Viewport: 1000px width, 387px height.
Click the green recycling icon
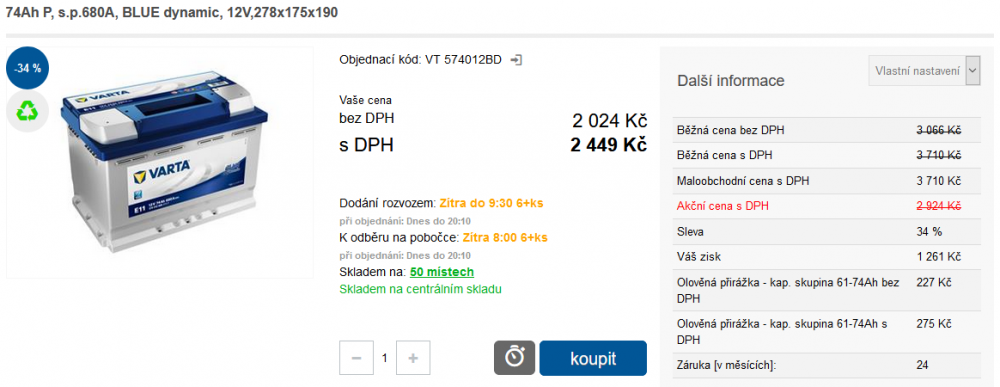(27, 112)
